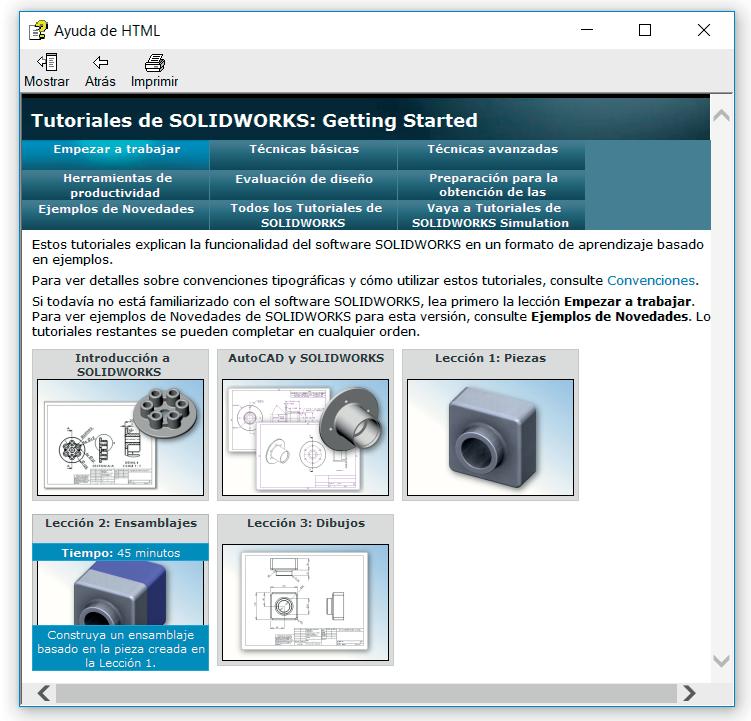Click the Mostrar toolbar icon

[x=47, y=62]
